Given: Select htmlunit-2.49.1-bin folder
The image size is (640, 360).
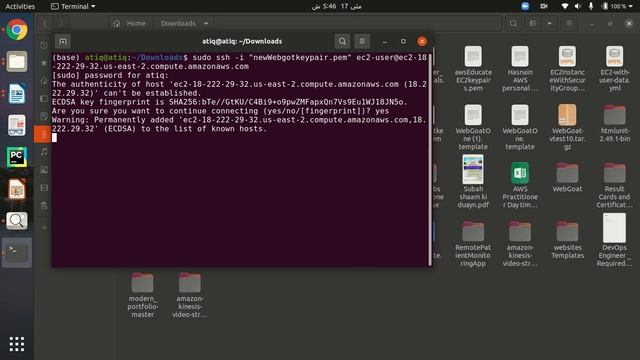Looking at the screenshot, I should pyautogui.click(x=615, y=123).
